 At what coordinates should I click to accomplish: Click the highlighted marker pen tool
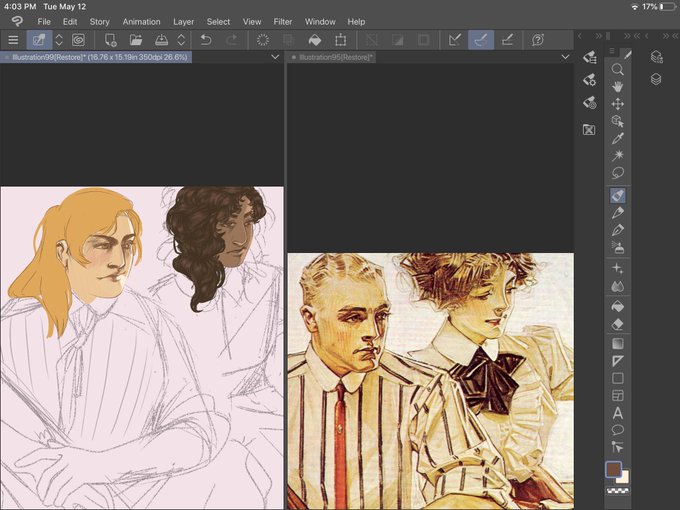[618, 195]
